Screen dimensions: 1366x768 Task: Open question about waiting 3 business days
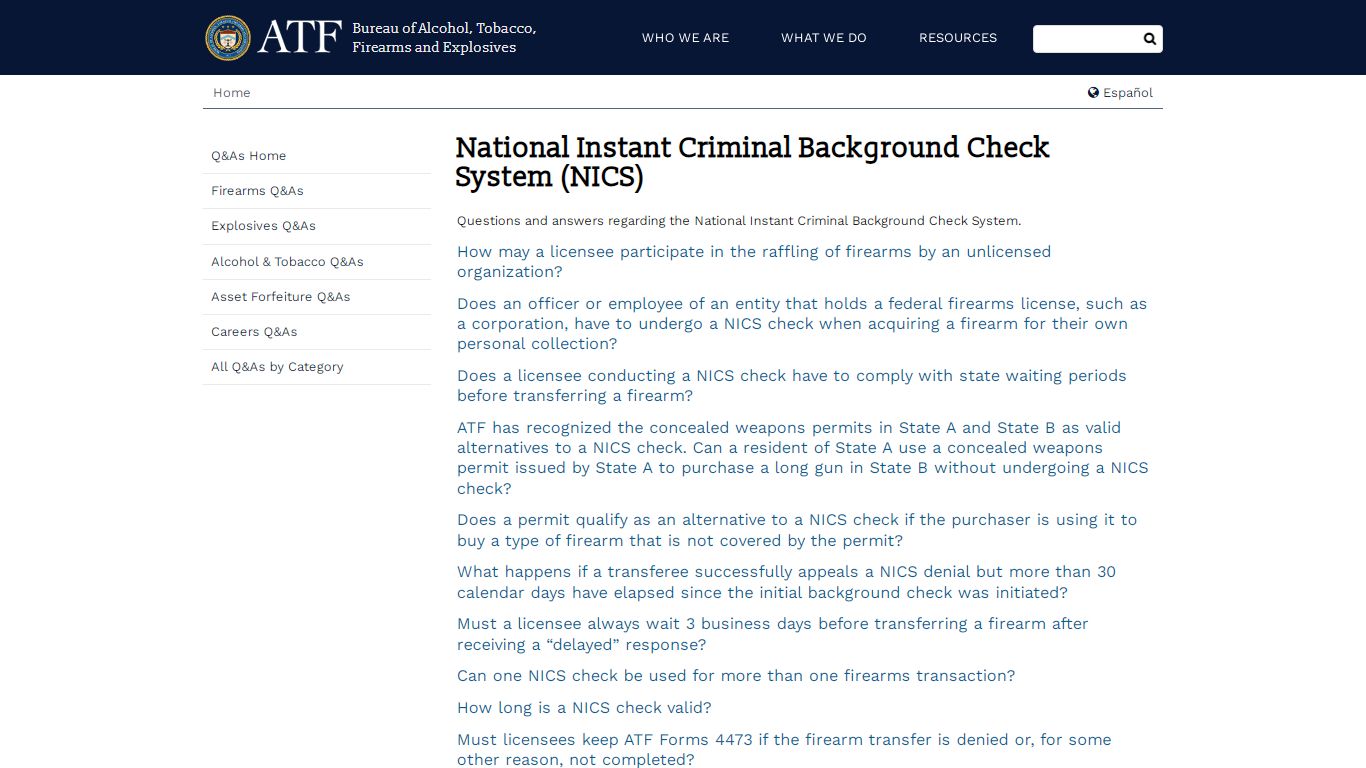pyautogui.click(x=773, y=634)
